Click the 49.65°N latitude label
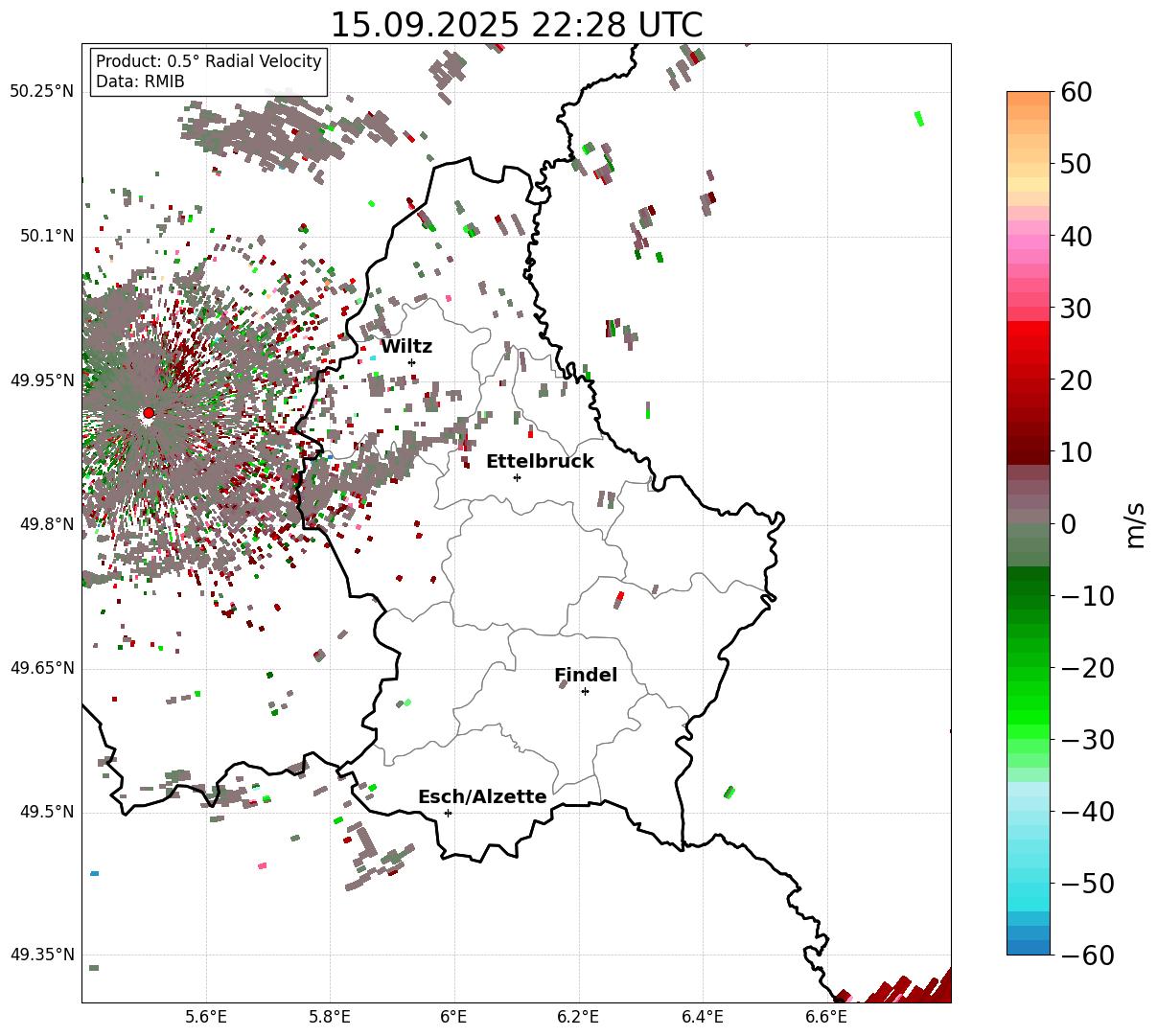Screen dimensions: 1157x1036 pos(41,668)
